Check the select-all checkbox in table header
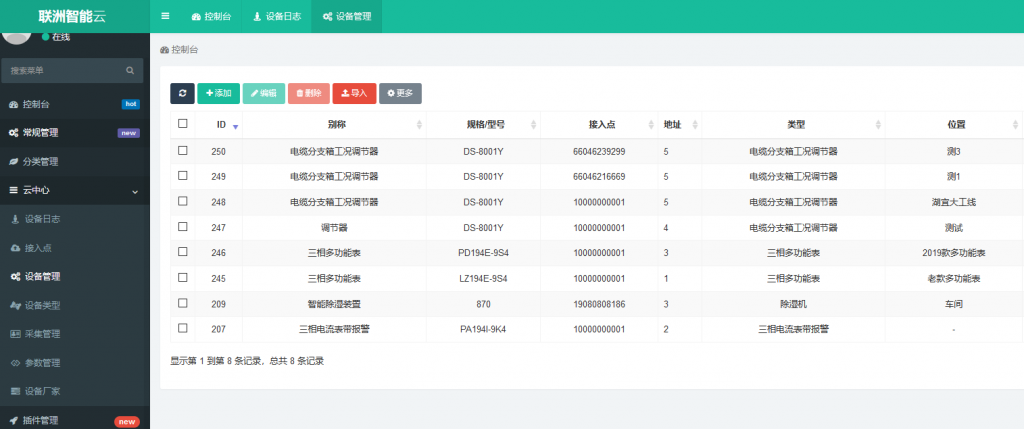This screenshot has width=1024, height=429. (182, 124)
